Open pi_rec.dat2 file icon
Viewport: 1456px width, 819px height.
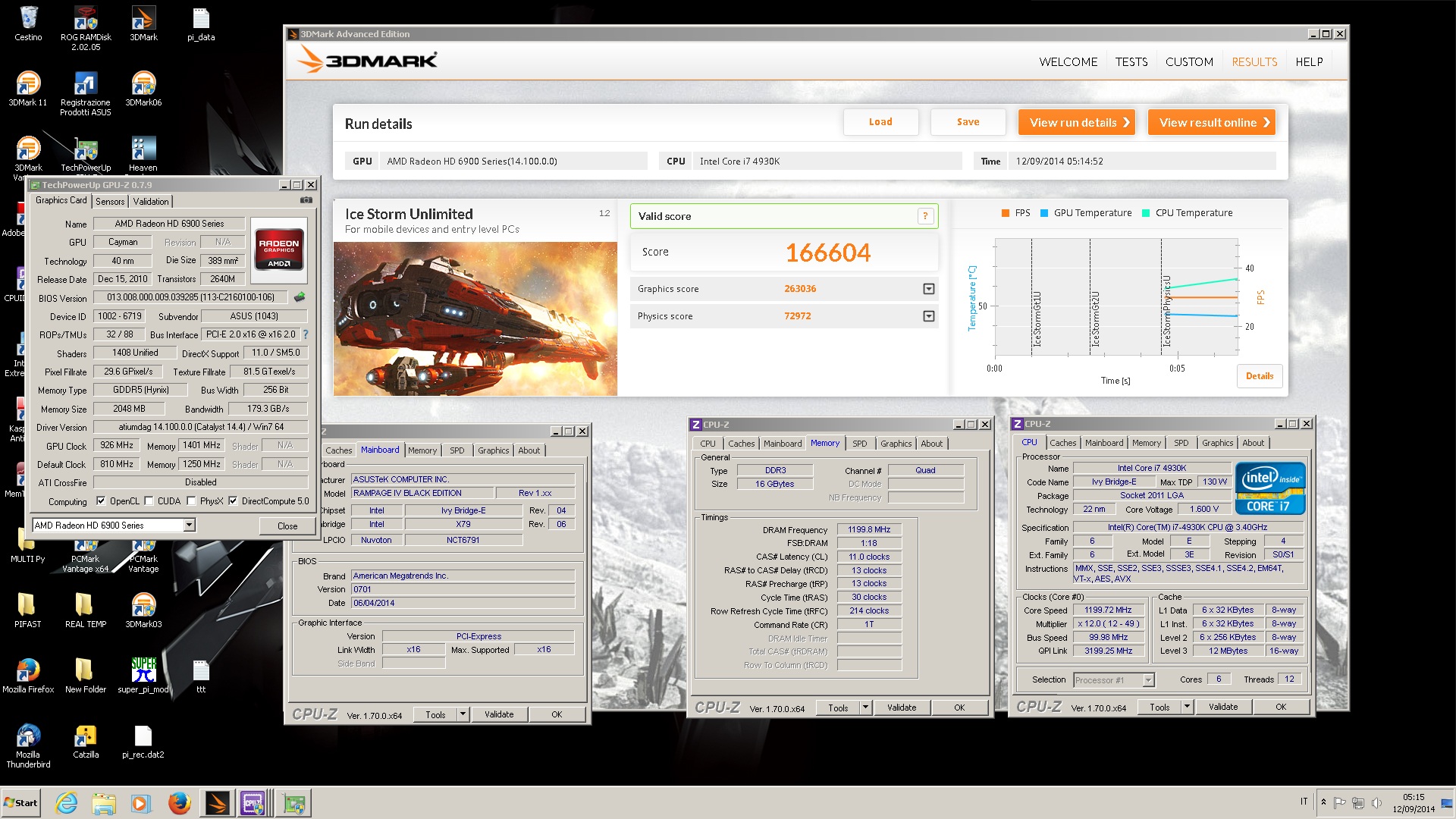click(x=143, y=741)
